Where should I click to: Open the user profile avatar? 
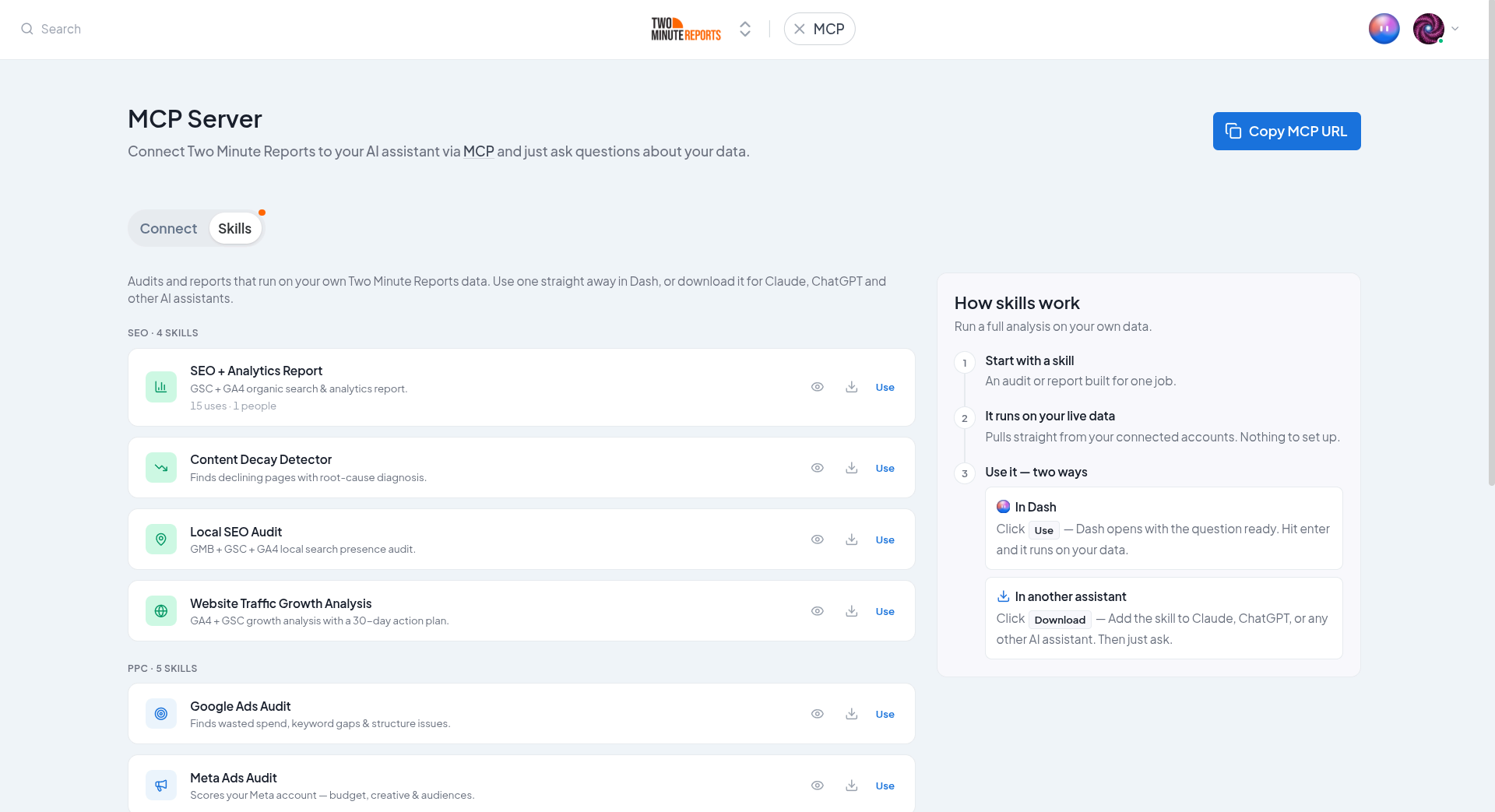(x=1429, y=29)
